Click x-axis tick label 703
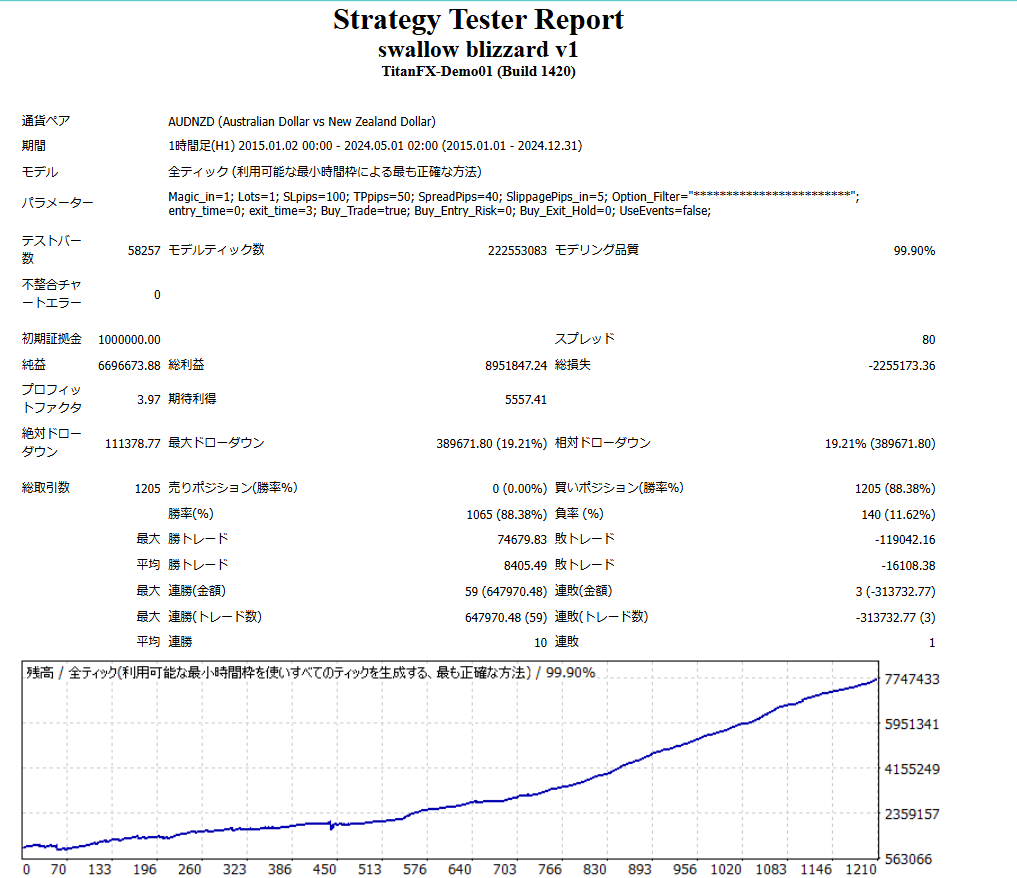The width and height of the screenshot is (1017, 878). click(x=505, y=870)
